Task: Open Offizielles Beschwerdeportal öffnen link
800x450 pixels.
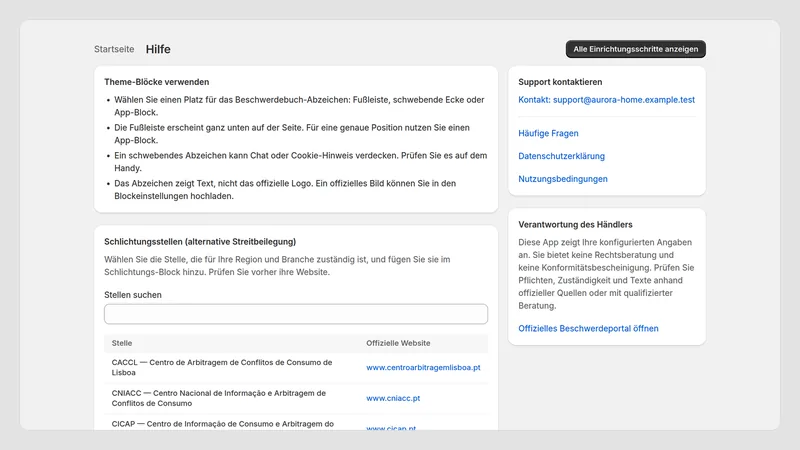Action: 588,329
